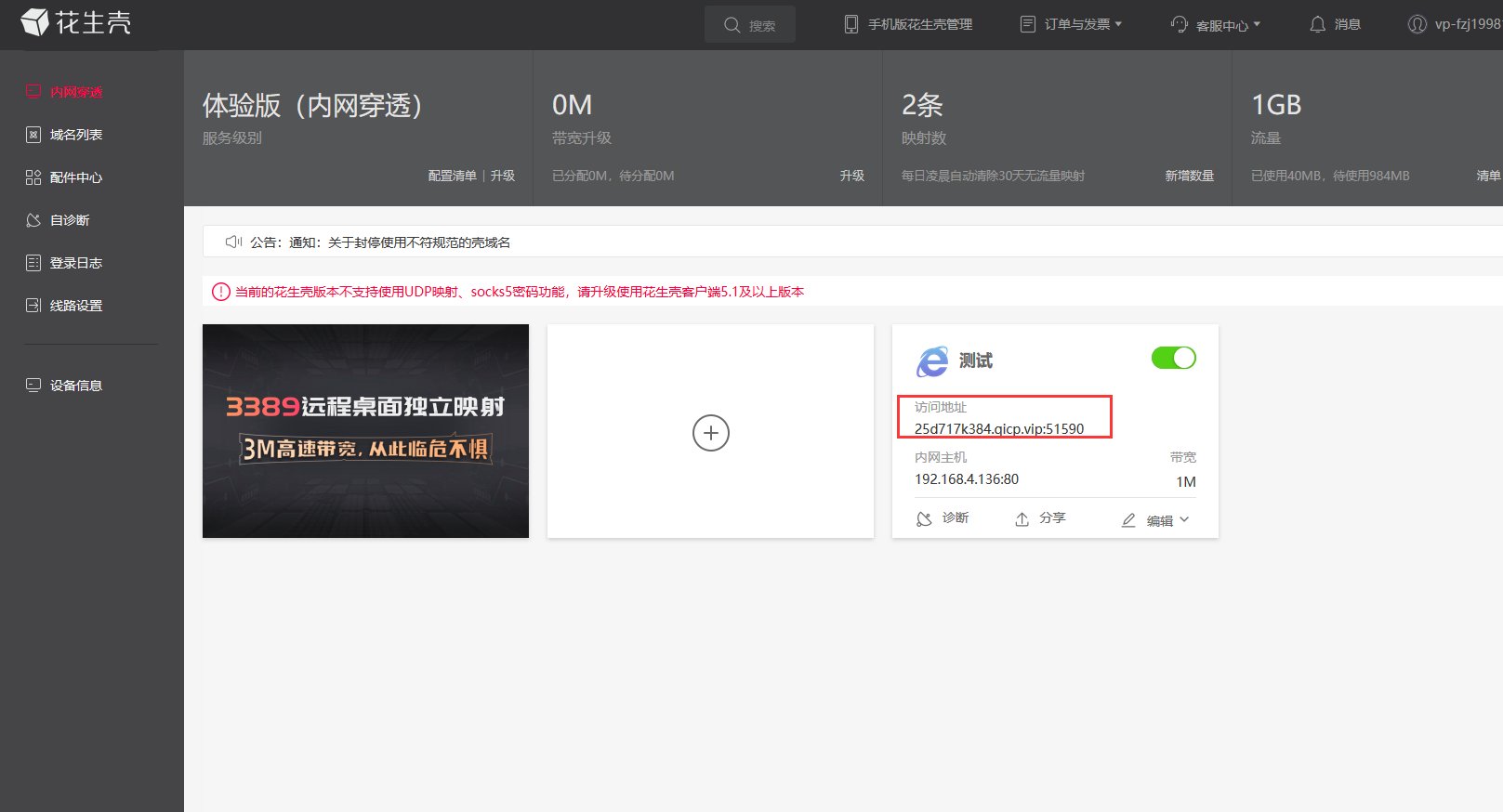This screenshot has height=812, width=1503.
Task: Click the 设备信息 sidebar icon
Action: click(x=33, y=385)
